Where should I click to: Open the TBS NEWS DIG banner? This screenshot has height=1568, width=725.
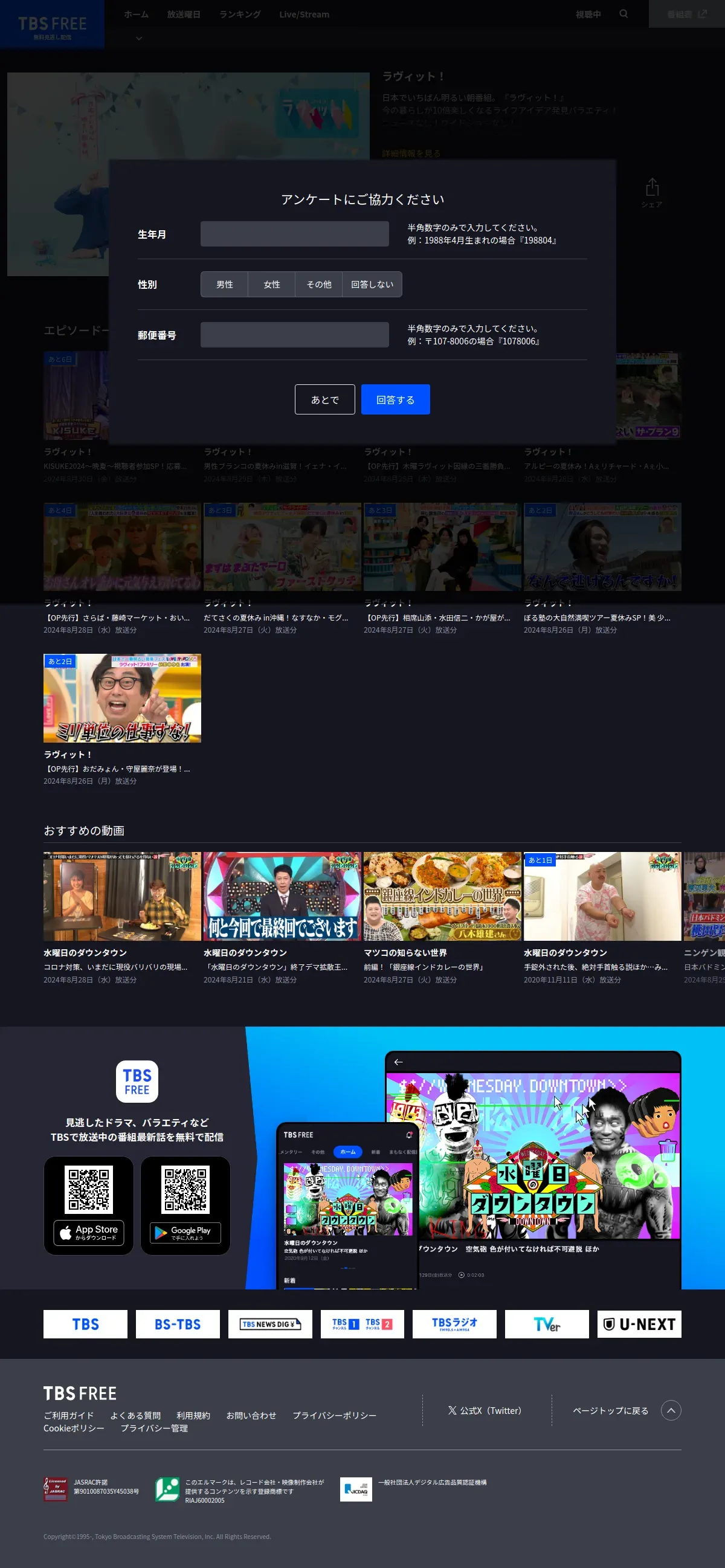pyautogui.click(x=270, y=1324)
